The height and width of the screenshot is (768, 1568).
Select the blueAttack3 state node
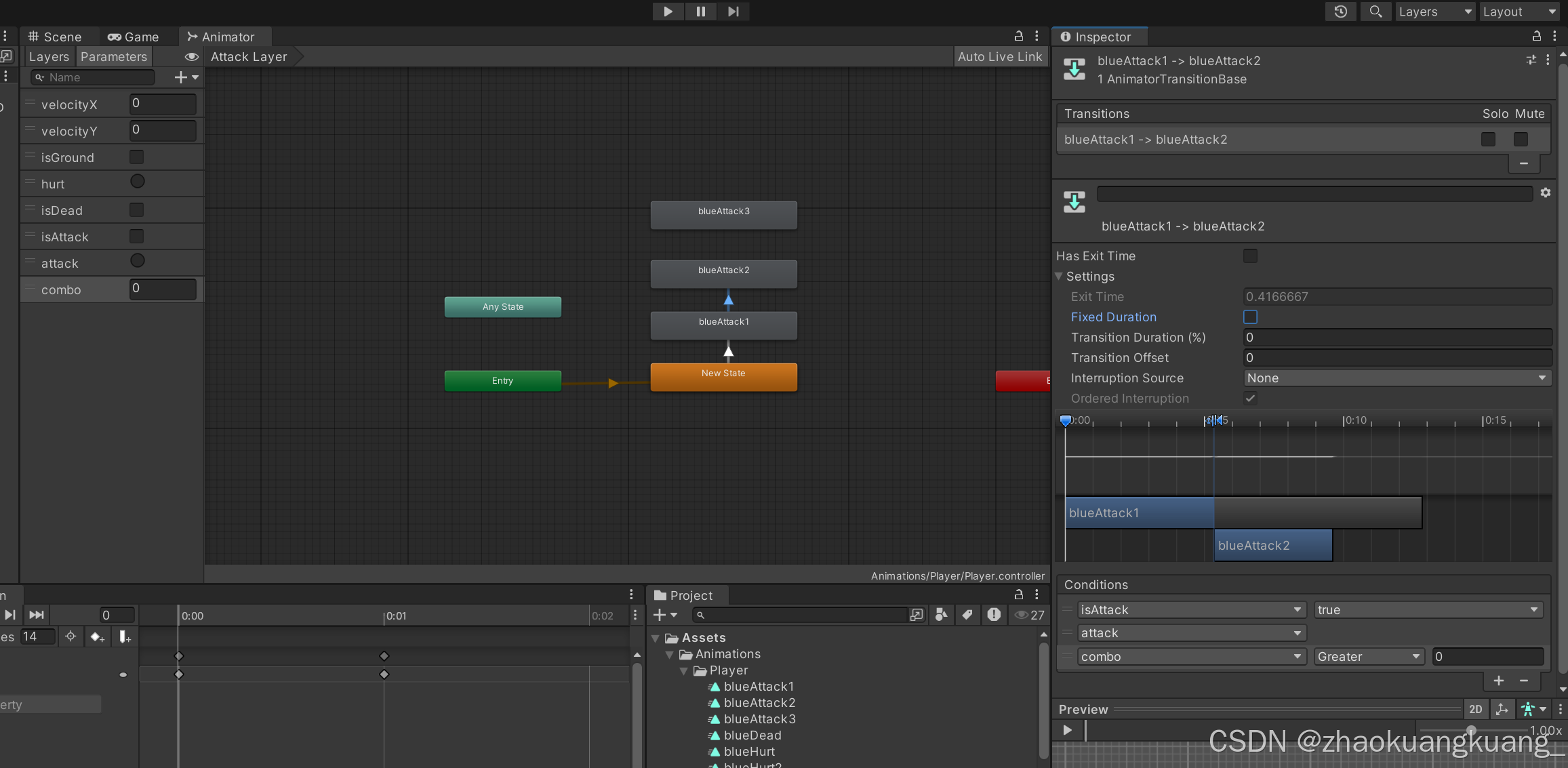[x=723, y=214]
